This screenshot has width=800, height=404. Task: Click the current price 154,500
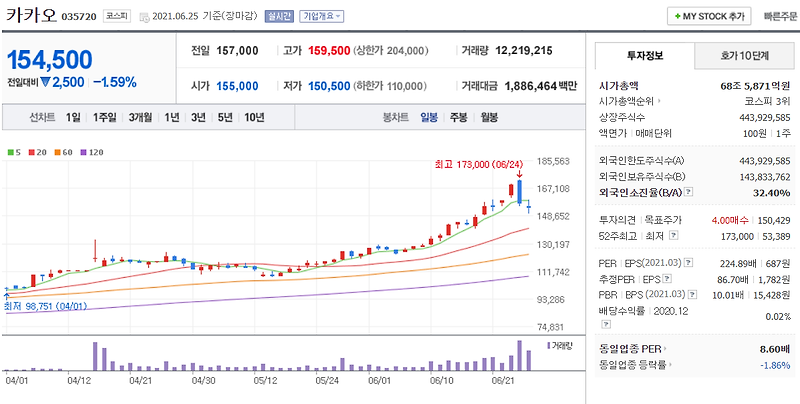(x=49, y=60)
